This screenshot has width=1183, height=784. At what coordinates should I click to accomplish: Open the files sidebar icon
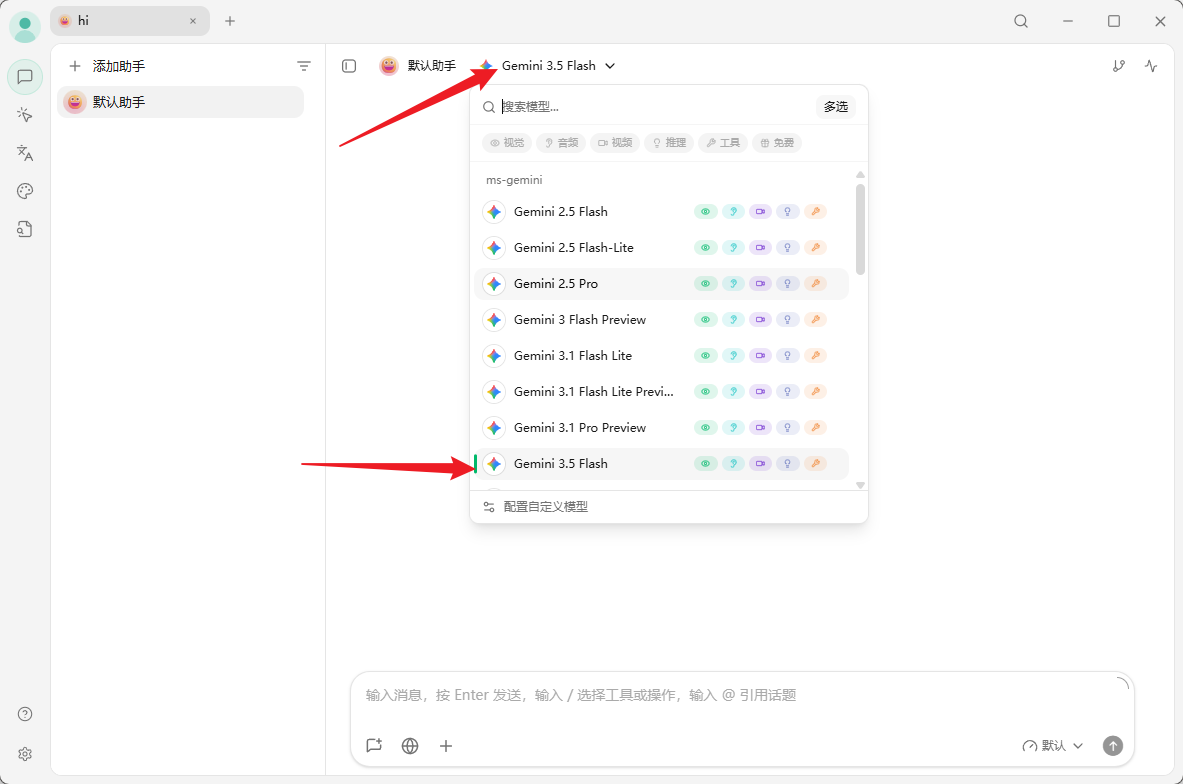click(x=25, y=229)
